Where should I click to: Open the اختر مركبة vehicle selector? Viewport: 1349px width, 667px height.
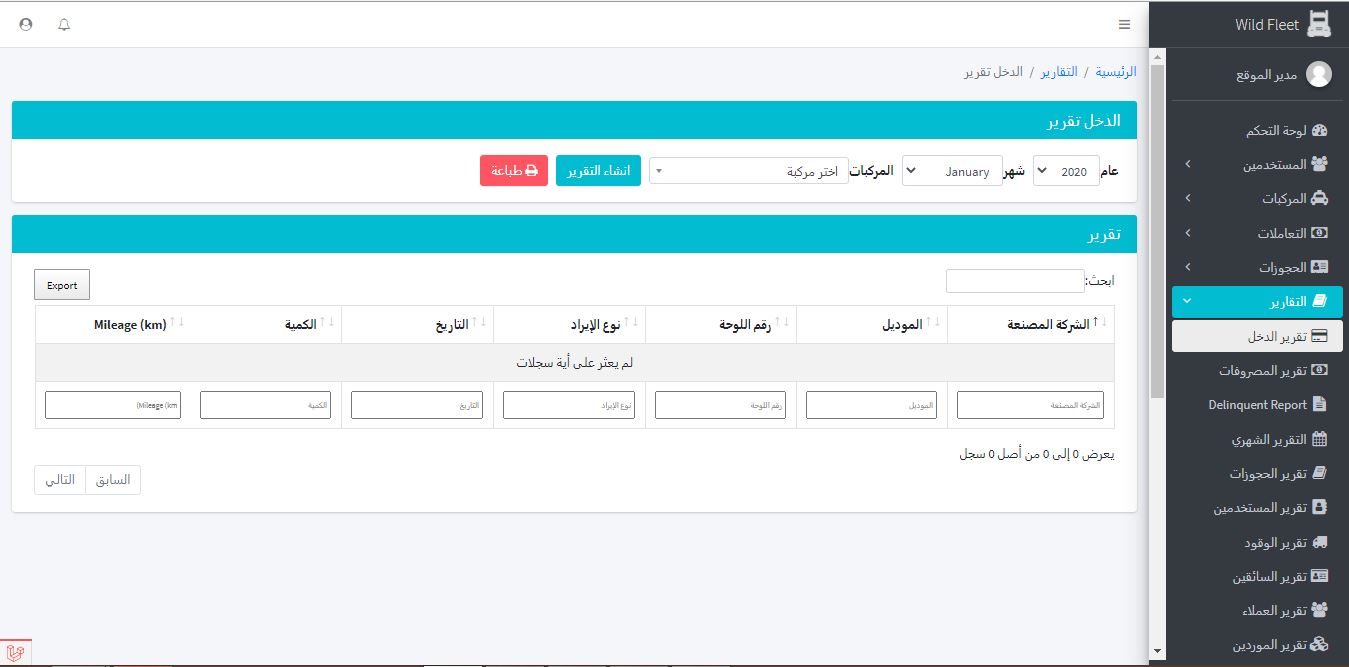pos(749,172)
